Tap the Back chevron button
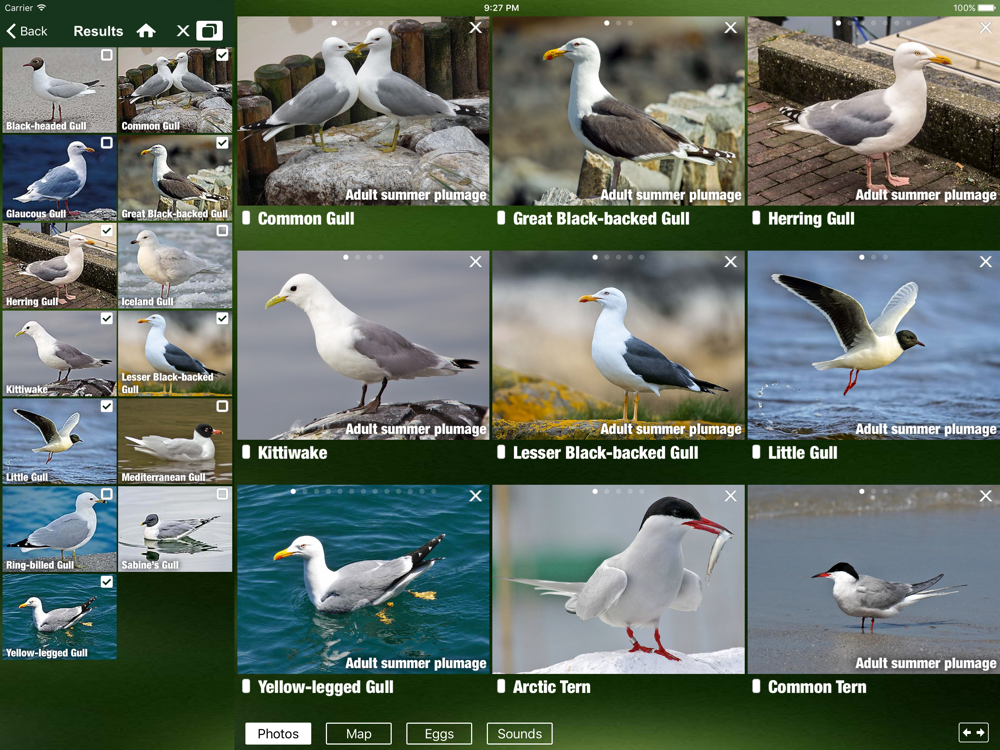The image size is (1000, 750). click(27, 31)
